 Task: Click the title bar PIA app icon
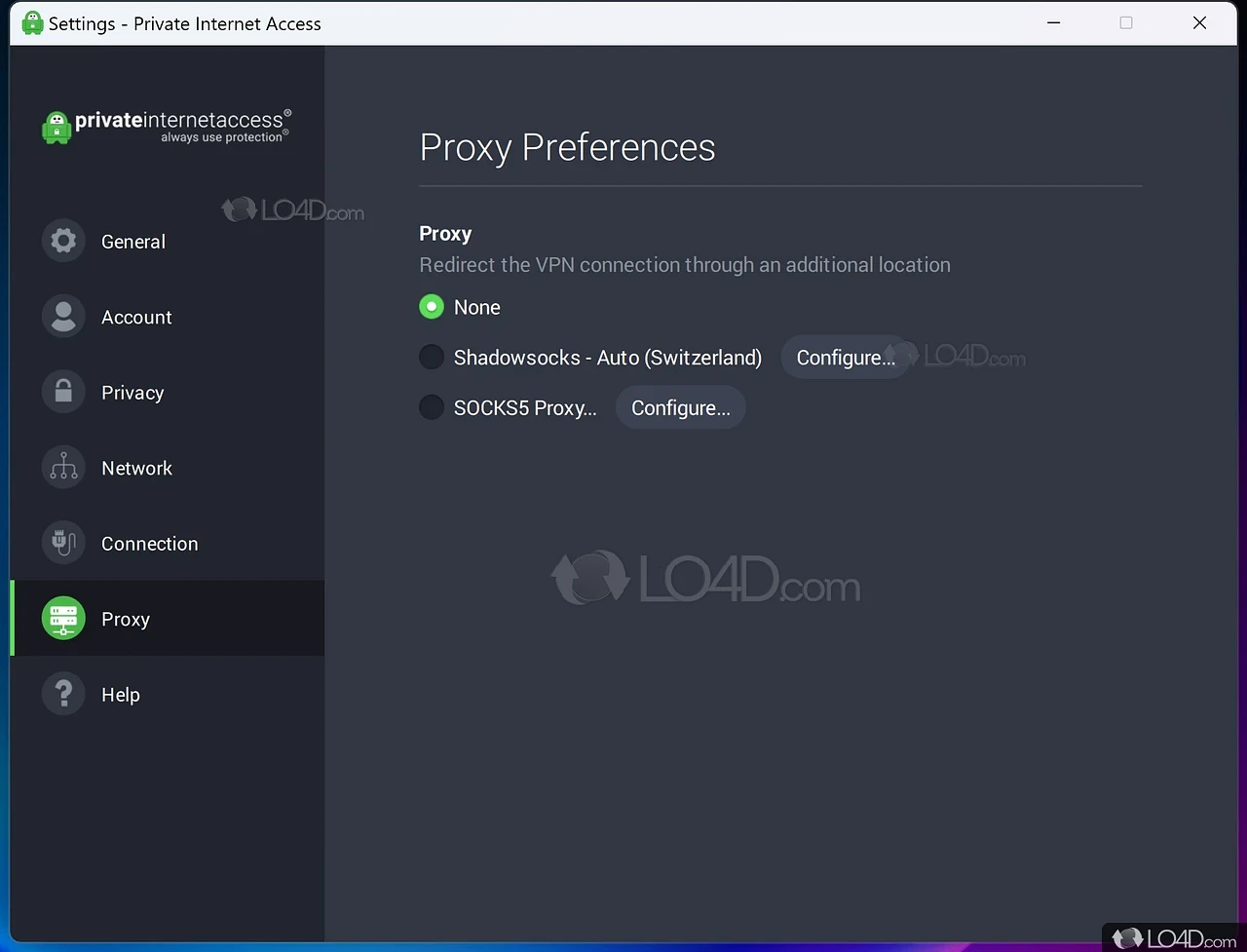click(32, 23)
